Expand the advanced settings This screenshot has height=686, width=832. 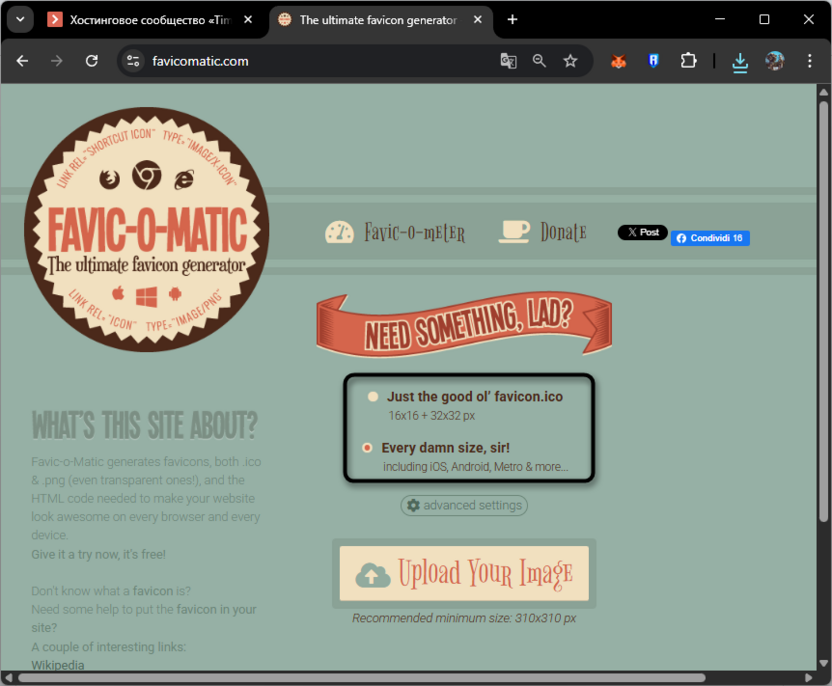point(464,505)
